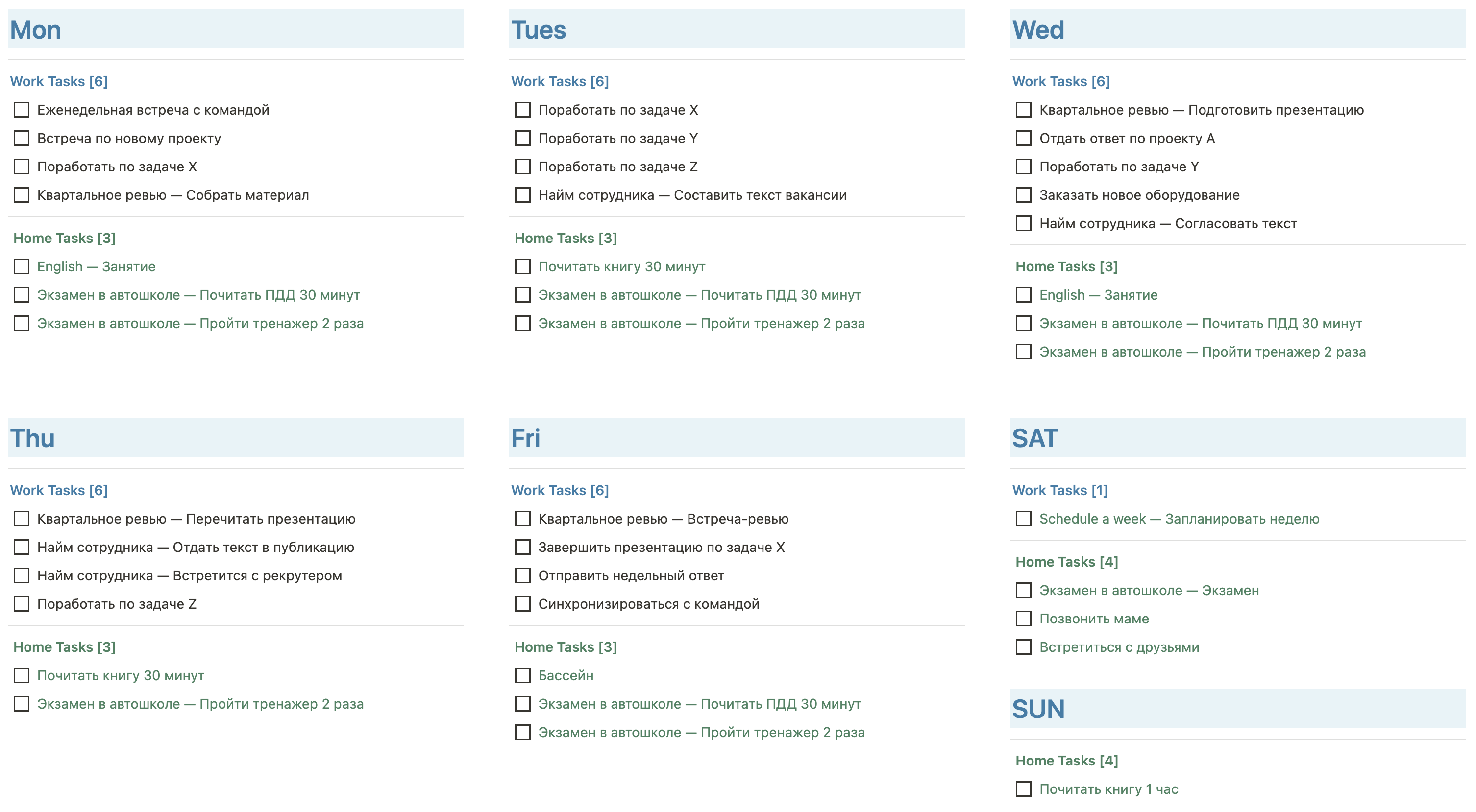This screenshot has width=1476, height=812.
Task: Check 'Найм сотрудника — Встретится с рекрутером' on Thursday
Action: (22, 575)
